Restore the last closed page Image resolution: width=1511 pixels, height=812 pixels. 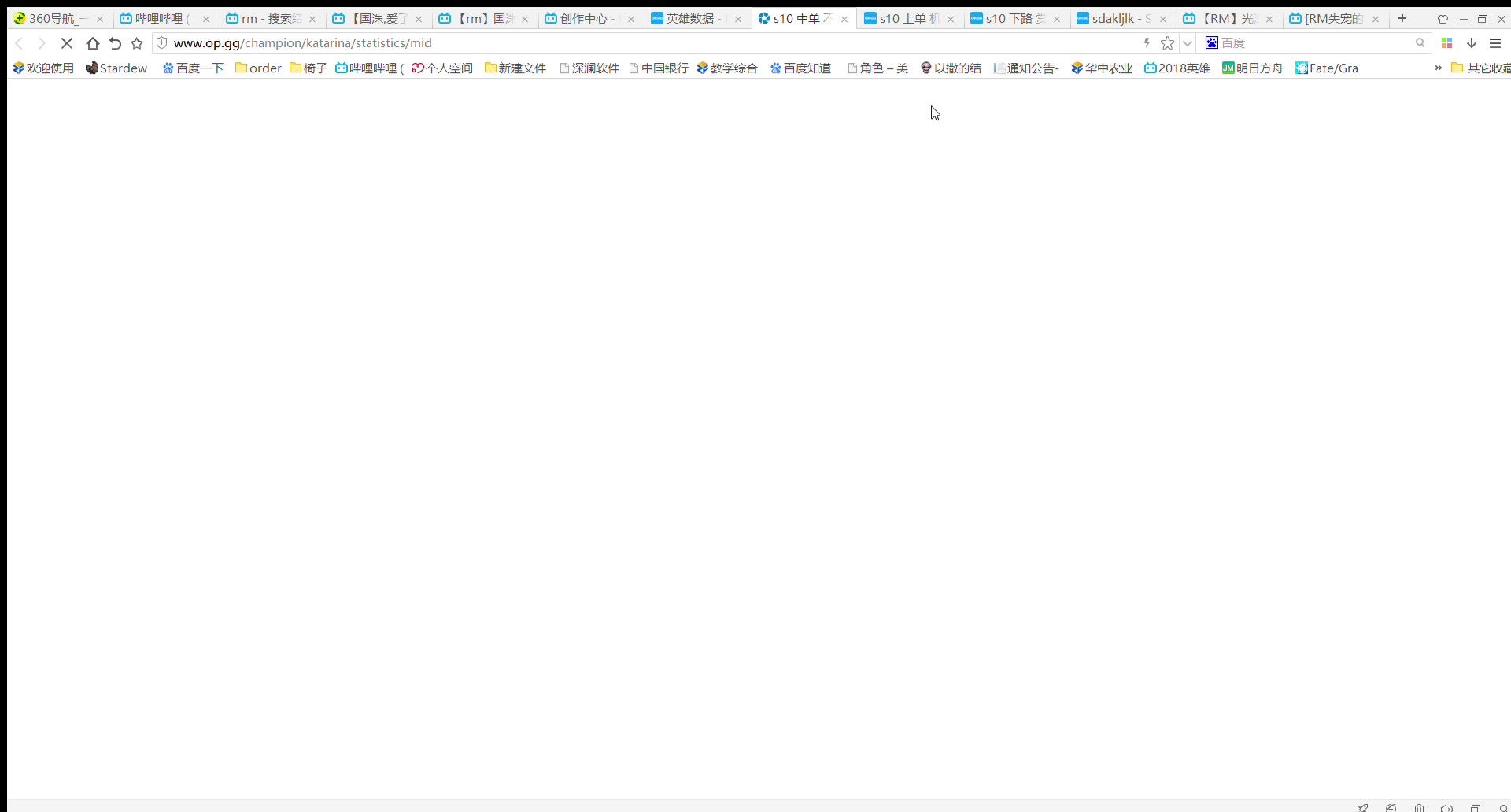point(115,43)
